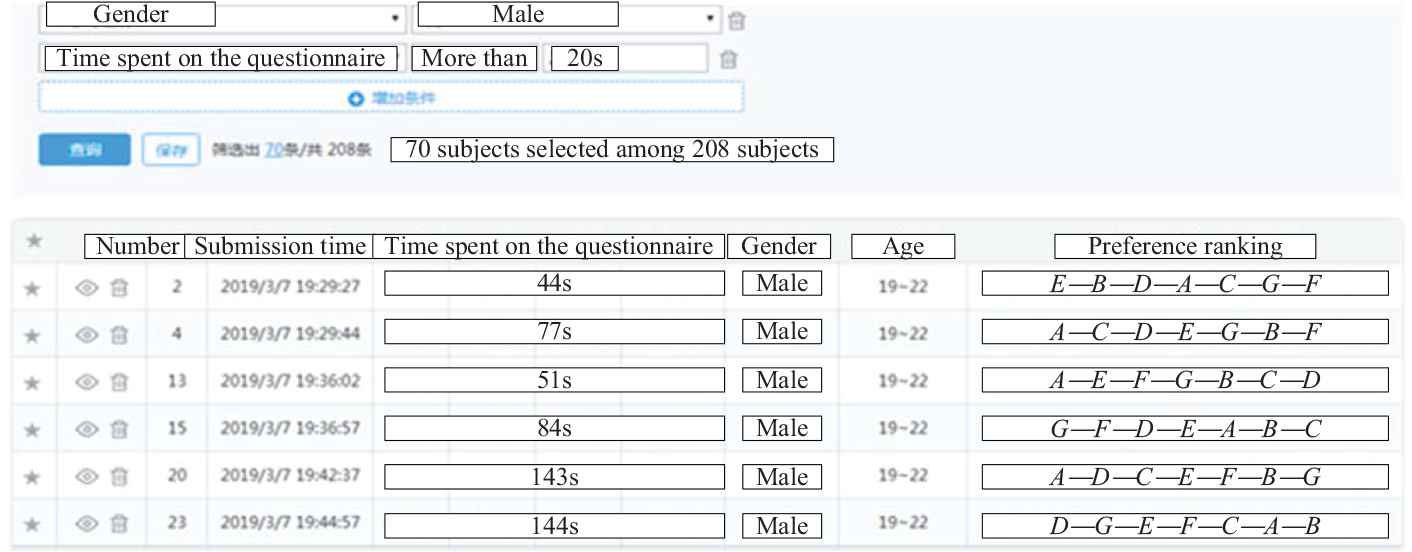Delete response number 2 with trash icon
This screenshot has width=1412, height=552.
pos(117,287)
